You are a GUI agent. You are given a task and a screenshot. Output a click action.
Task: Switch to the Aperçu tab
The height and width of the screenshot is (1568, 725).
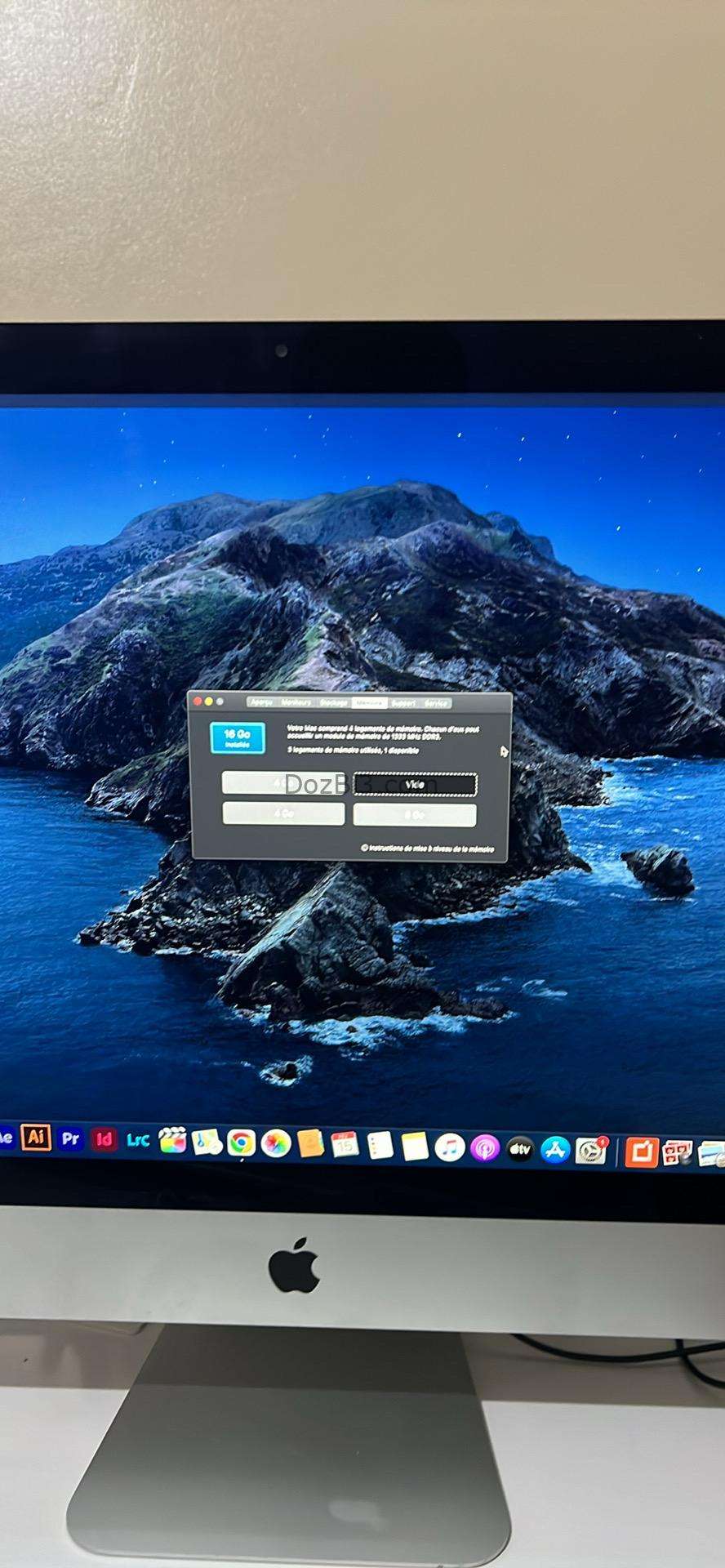point(261,702)
